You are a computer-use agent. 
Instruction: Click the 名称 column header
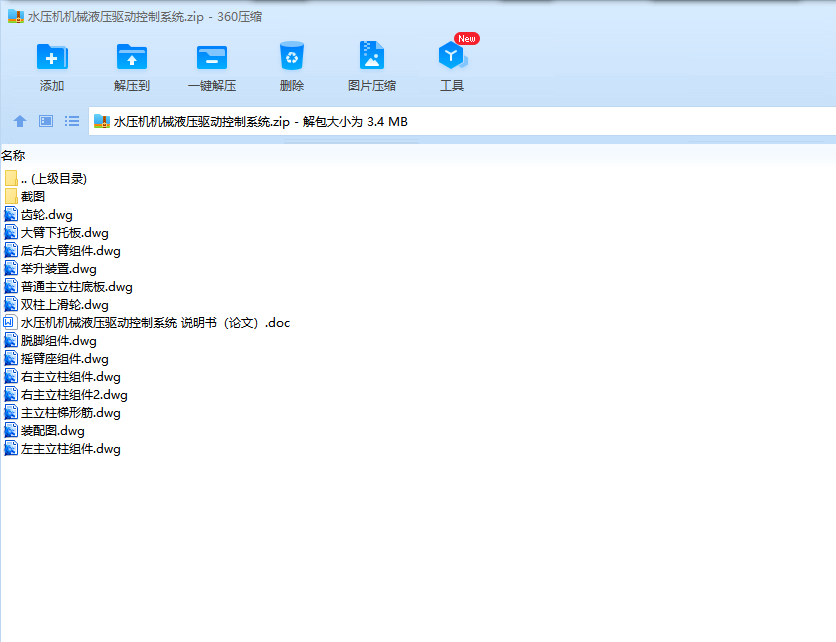tap(13, 156)
